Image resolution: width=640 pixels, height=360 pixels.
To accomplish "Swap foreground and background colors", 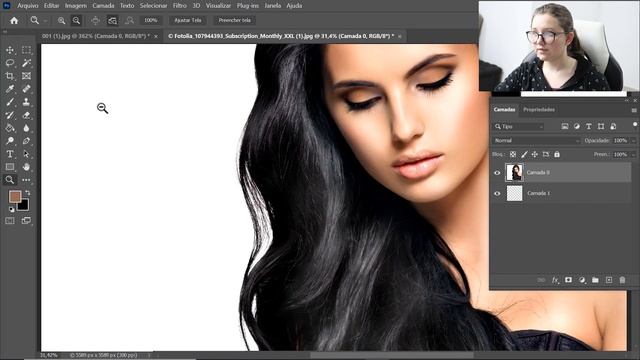I will [28, 192].
